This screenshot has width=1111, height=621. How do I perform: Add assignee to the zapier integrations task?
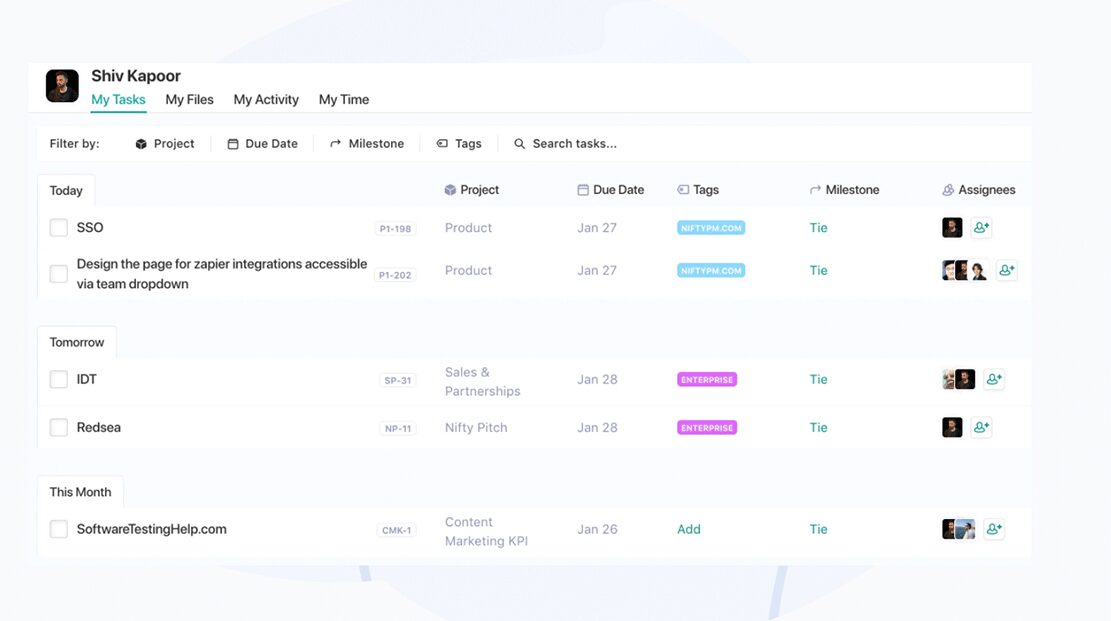tap(1007, 270)
